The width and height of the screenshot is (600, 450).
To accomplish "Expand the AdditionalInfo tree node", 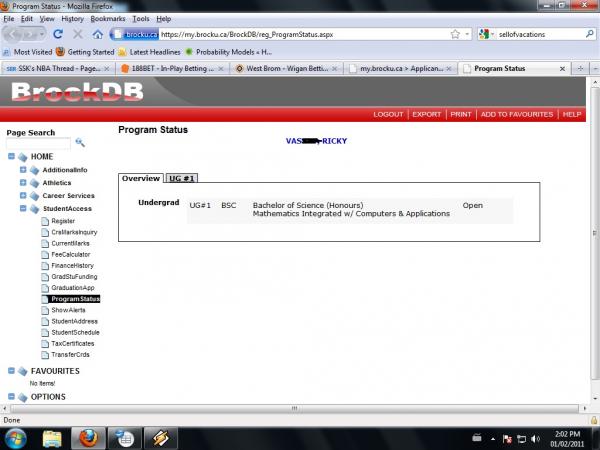I will 23,170.
